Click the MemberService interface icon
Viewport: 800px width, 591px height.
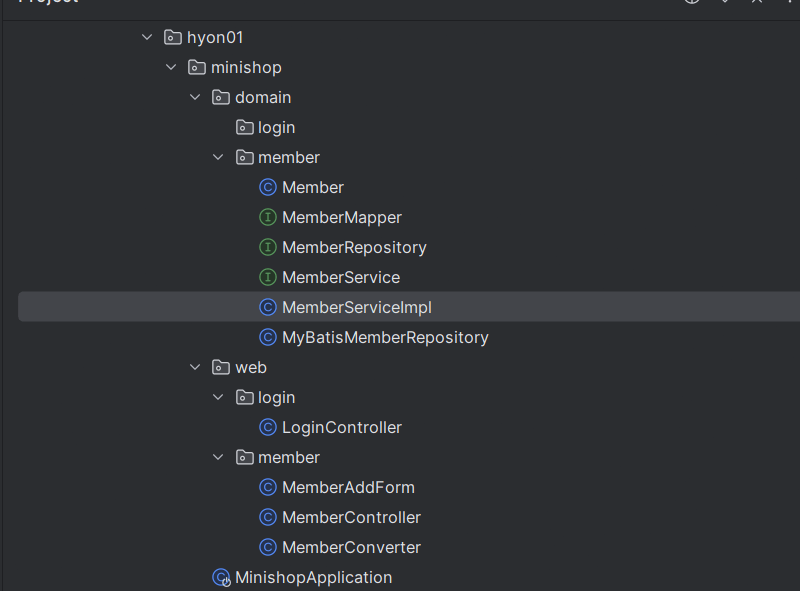(x=268, y=278)
